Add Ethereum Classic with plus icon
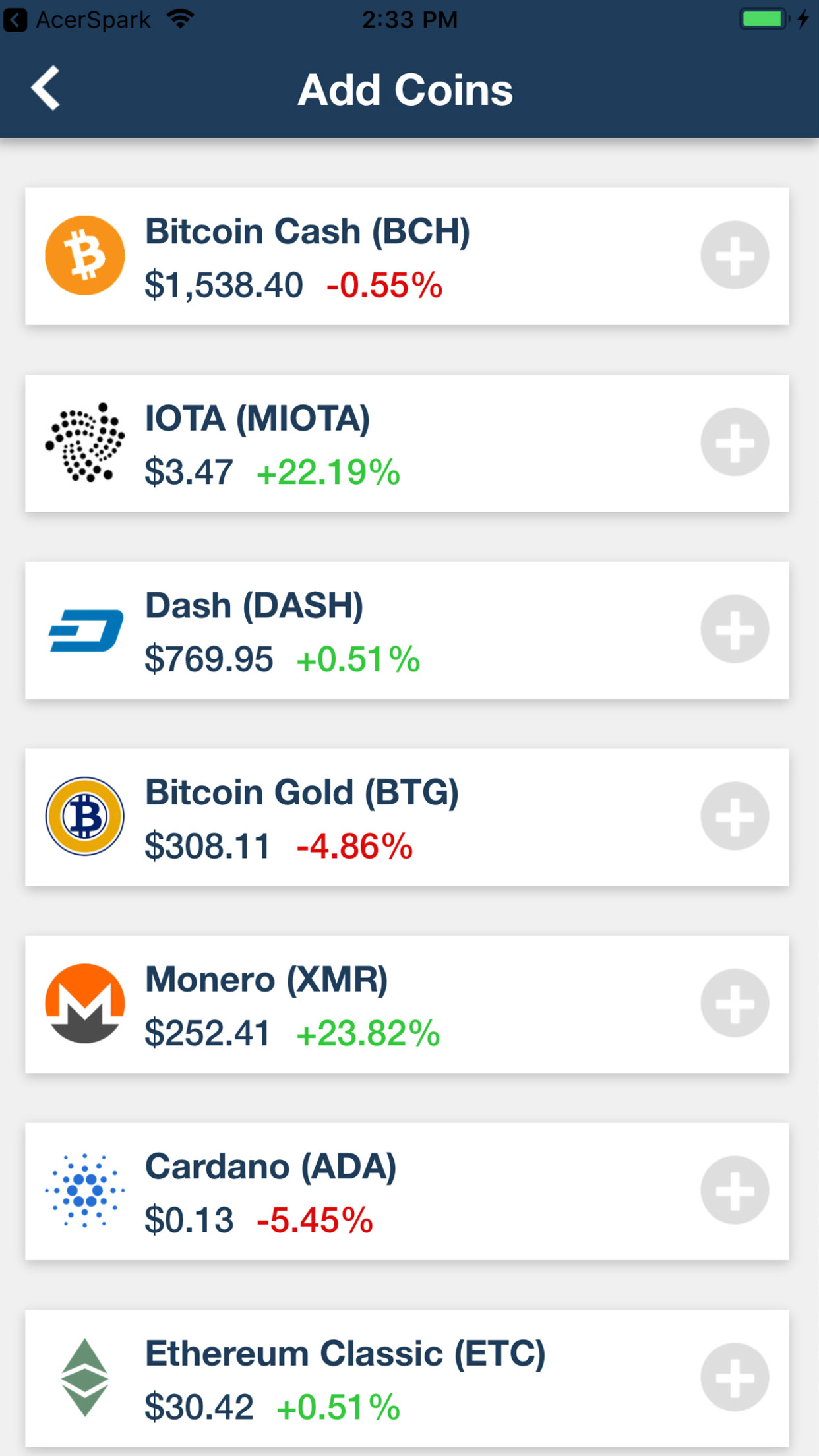This screenshot has width=819, height=1456. pos(735,1377)
